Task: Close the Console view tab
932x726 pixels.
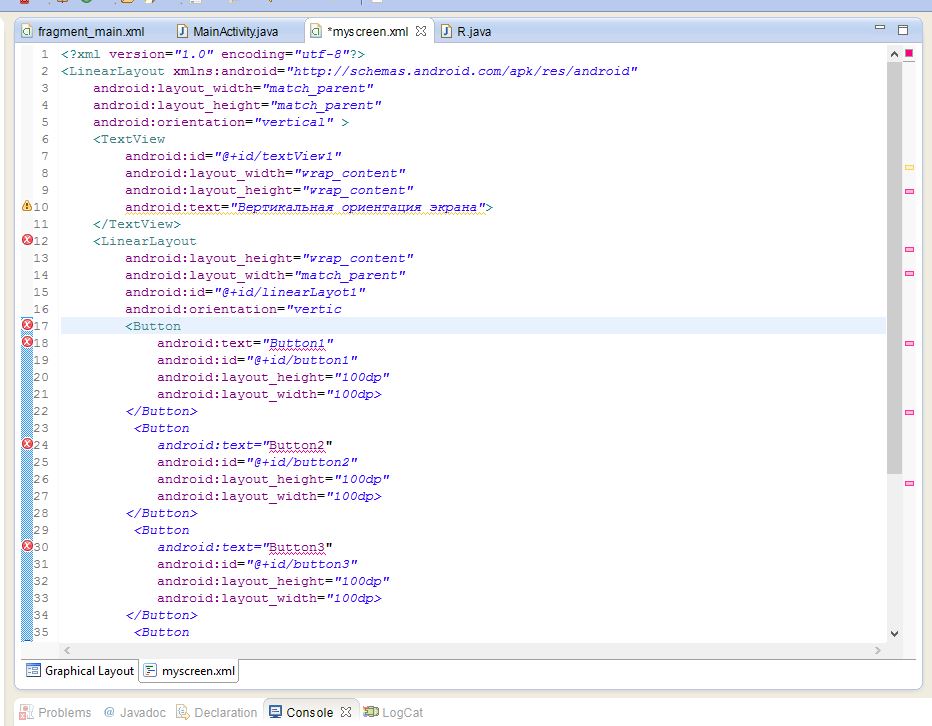Action: (346, 712)
